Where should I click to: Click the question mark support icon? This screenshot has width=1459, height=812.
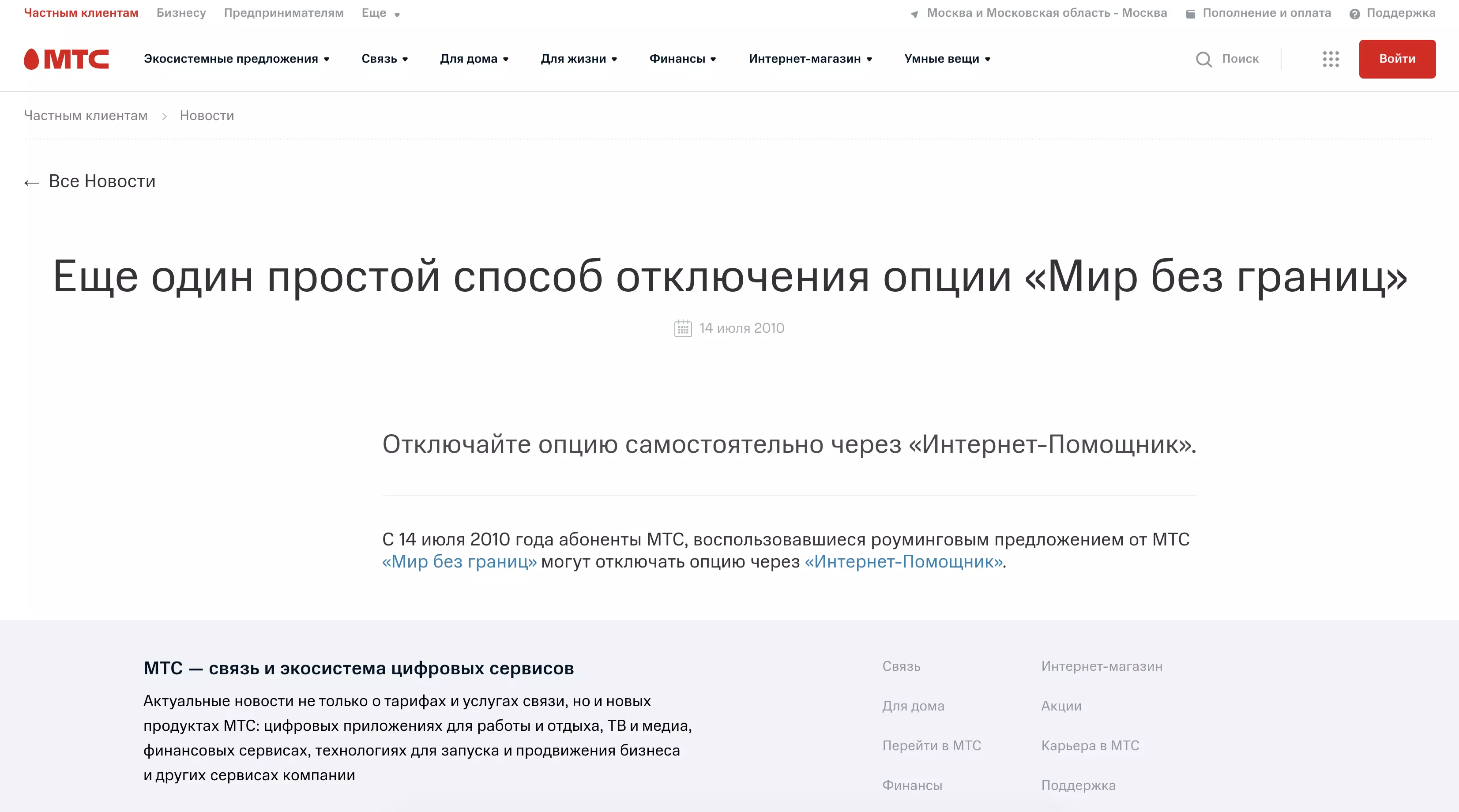coord(1354,14)
